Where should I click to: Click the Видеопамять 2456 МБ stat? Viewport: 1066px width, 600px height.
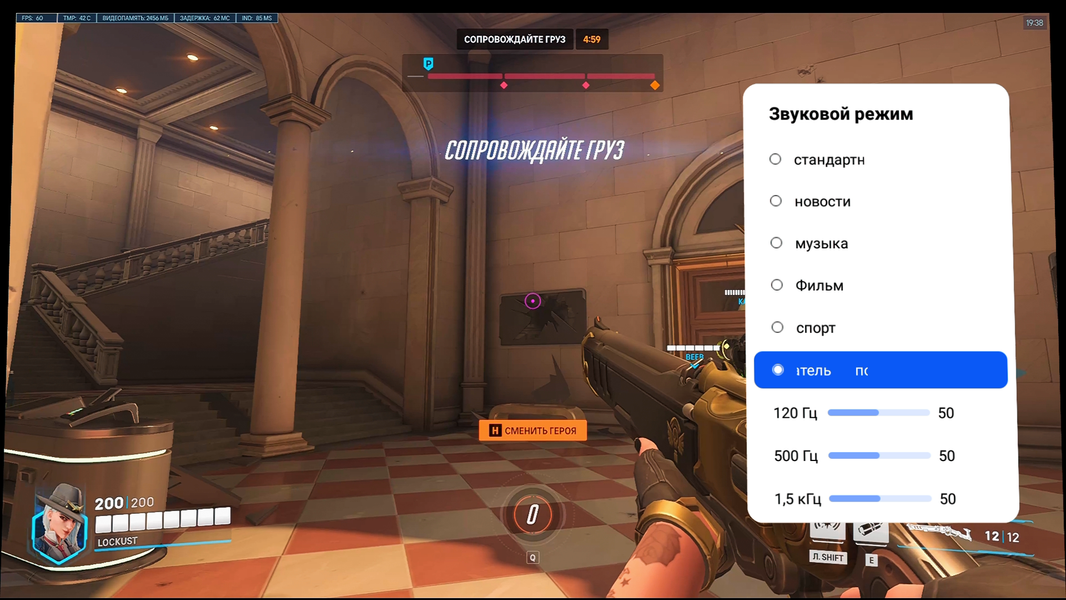(x=135, y=18)
